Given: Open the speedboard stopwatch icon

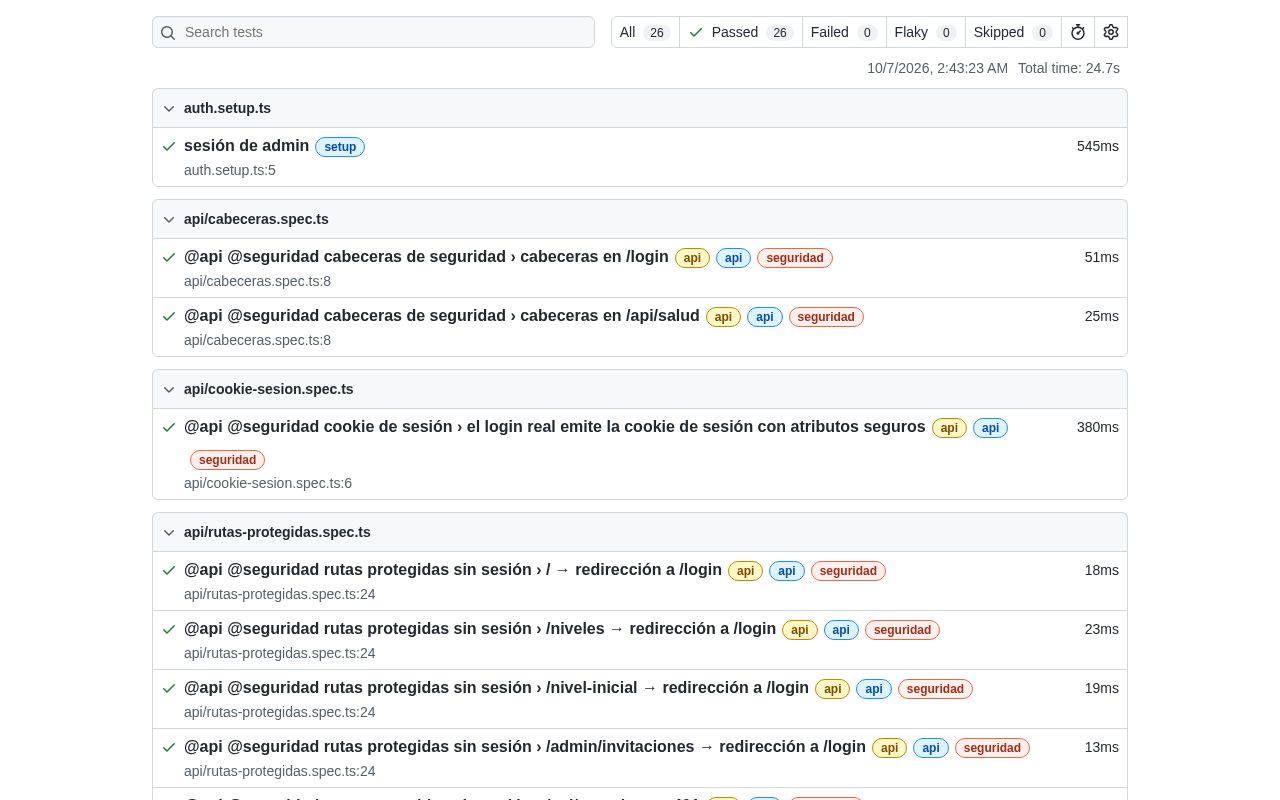Looking at the screenshot, I should click(1078, 32).
